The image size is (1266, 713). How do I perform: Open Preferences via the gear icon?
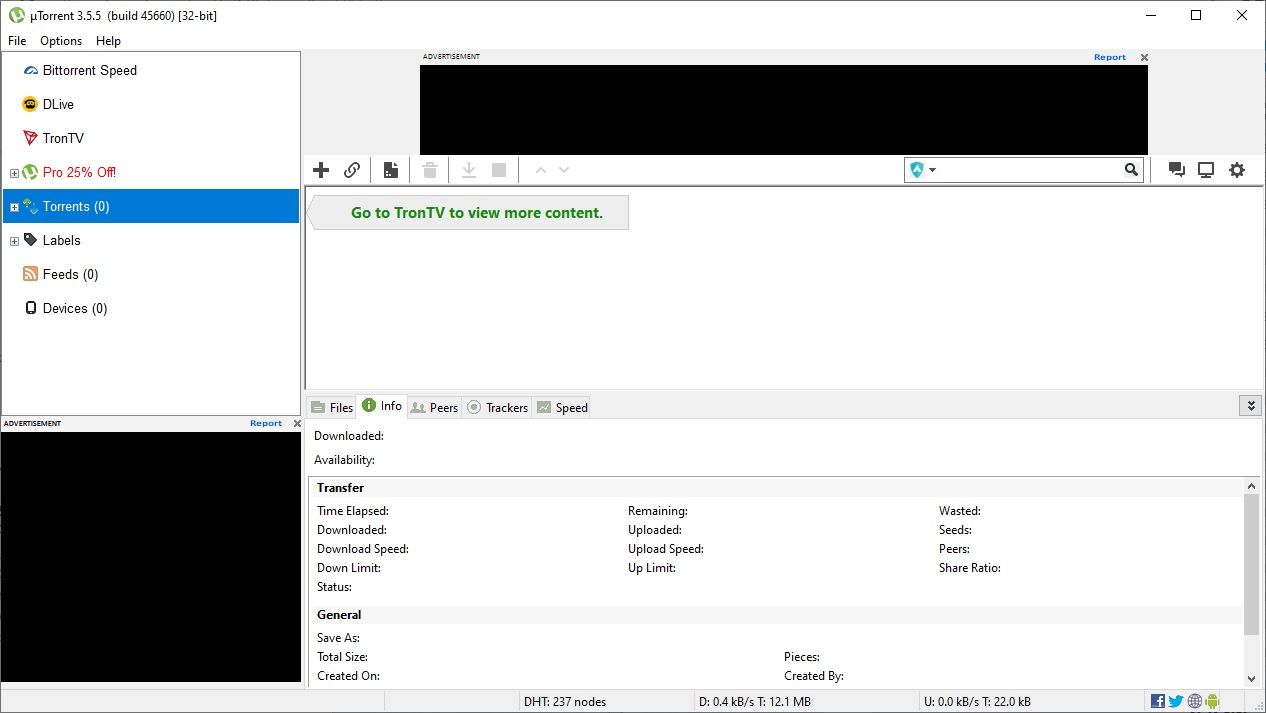point(1237,169)
